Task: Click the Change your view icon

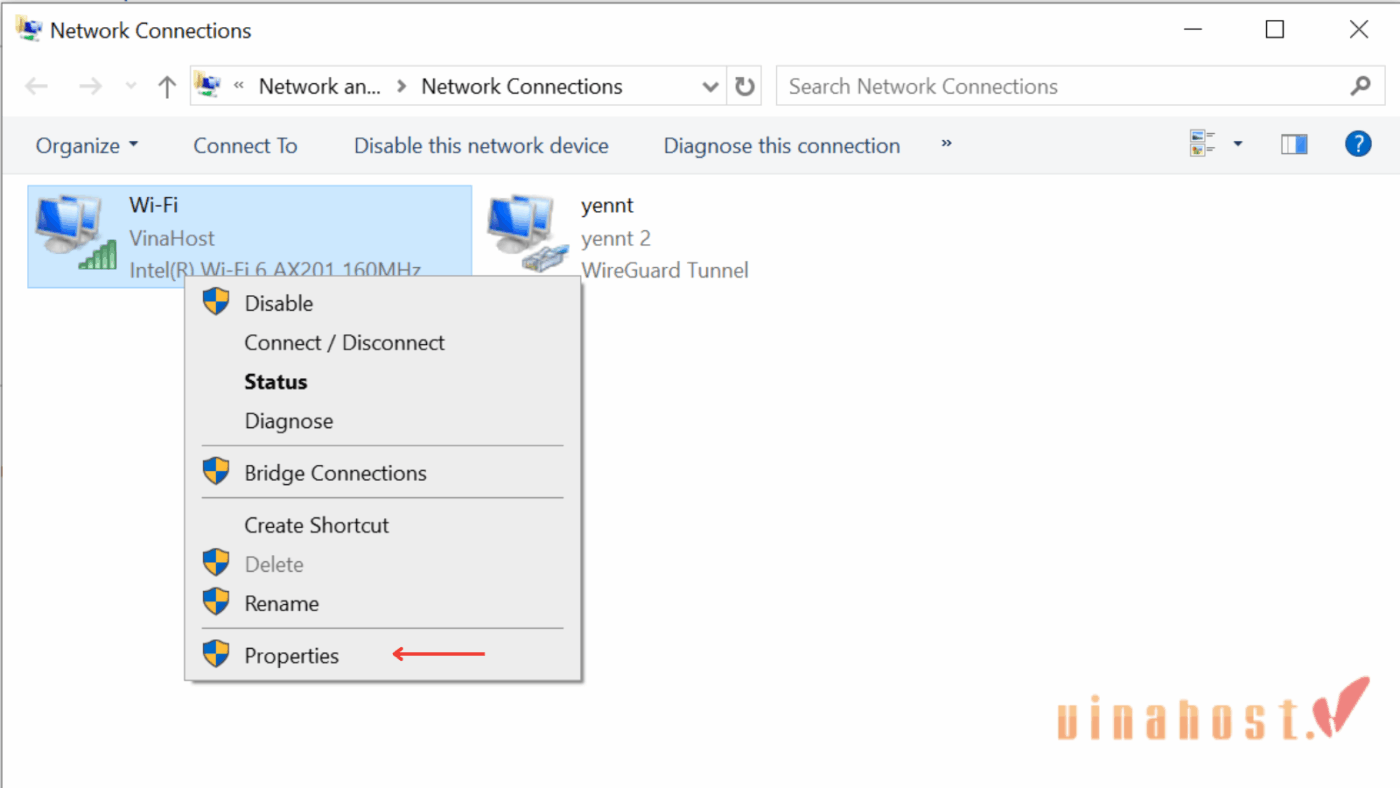Action: (1202, 145)
